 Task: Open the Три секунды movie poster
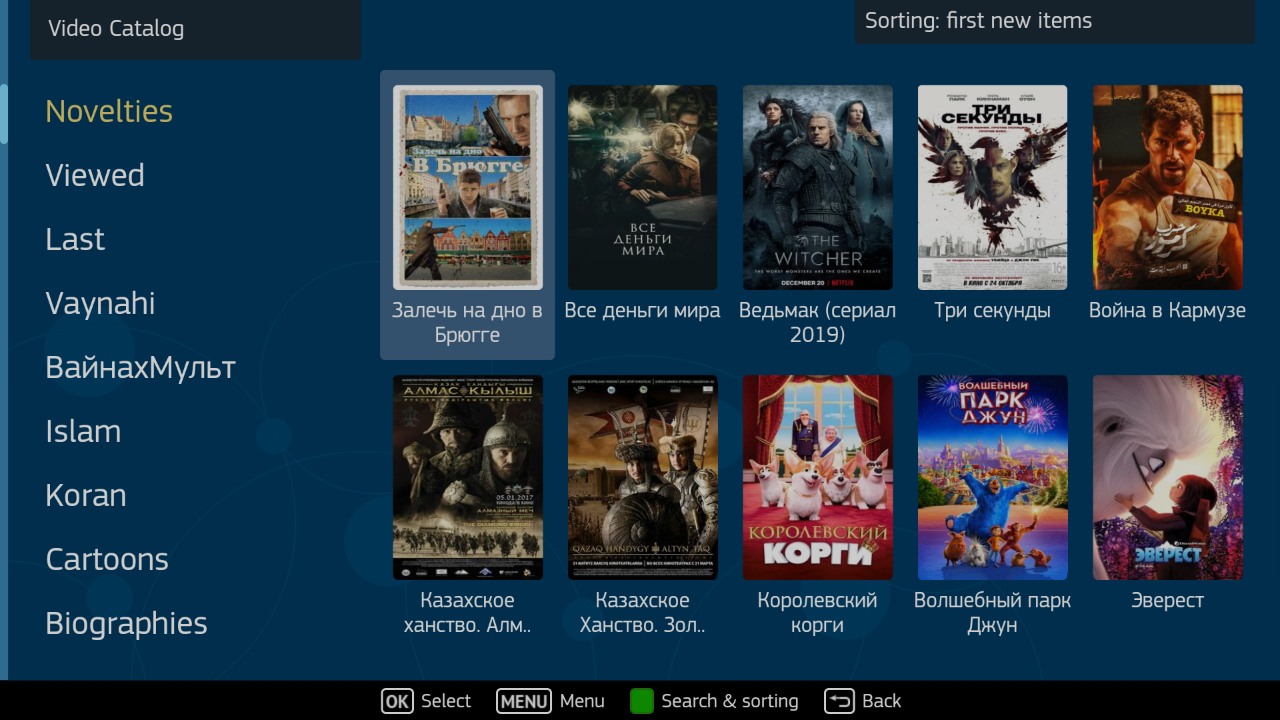click(993, 187)
